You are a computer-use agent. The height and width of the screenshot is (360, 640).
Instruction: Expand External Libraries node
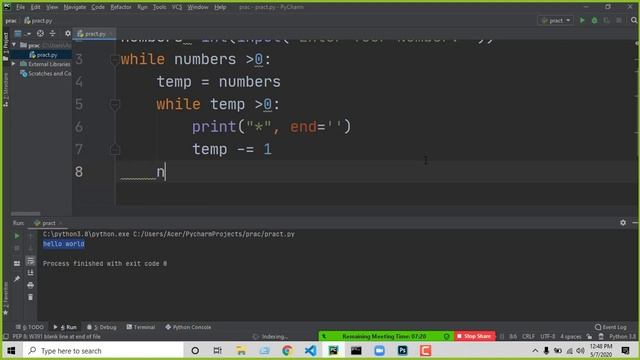(13, 64)
